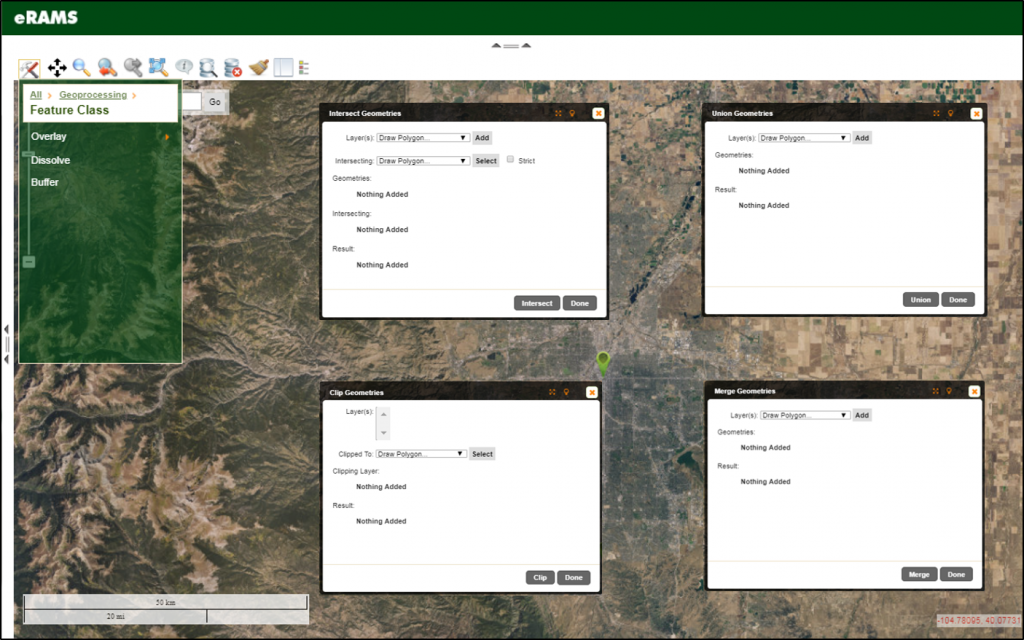Expand the Clipped To dropdown
Viewport: 1024px width, 640px height.
pyautogui.click(x=421, y=454)
